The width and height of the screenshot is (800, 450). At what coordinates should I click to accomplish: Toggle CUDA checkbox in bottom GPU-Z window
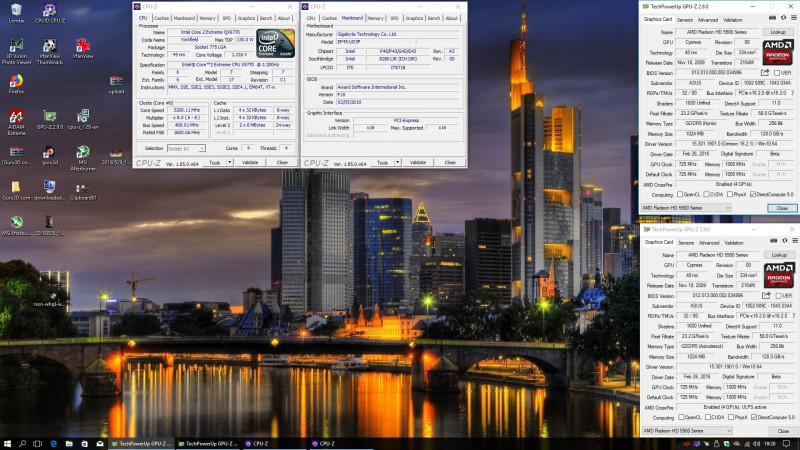click(x=707, y=417)
